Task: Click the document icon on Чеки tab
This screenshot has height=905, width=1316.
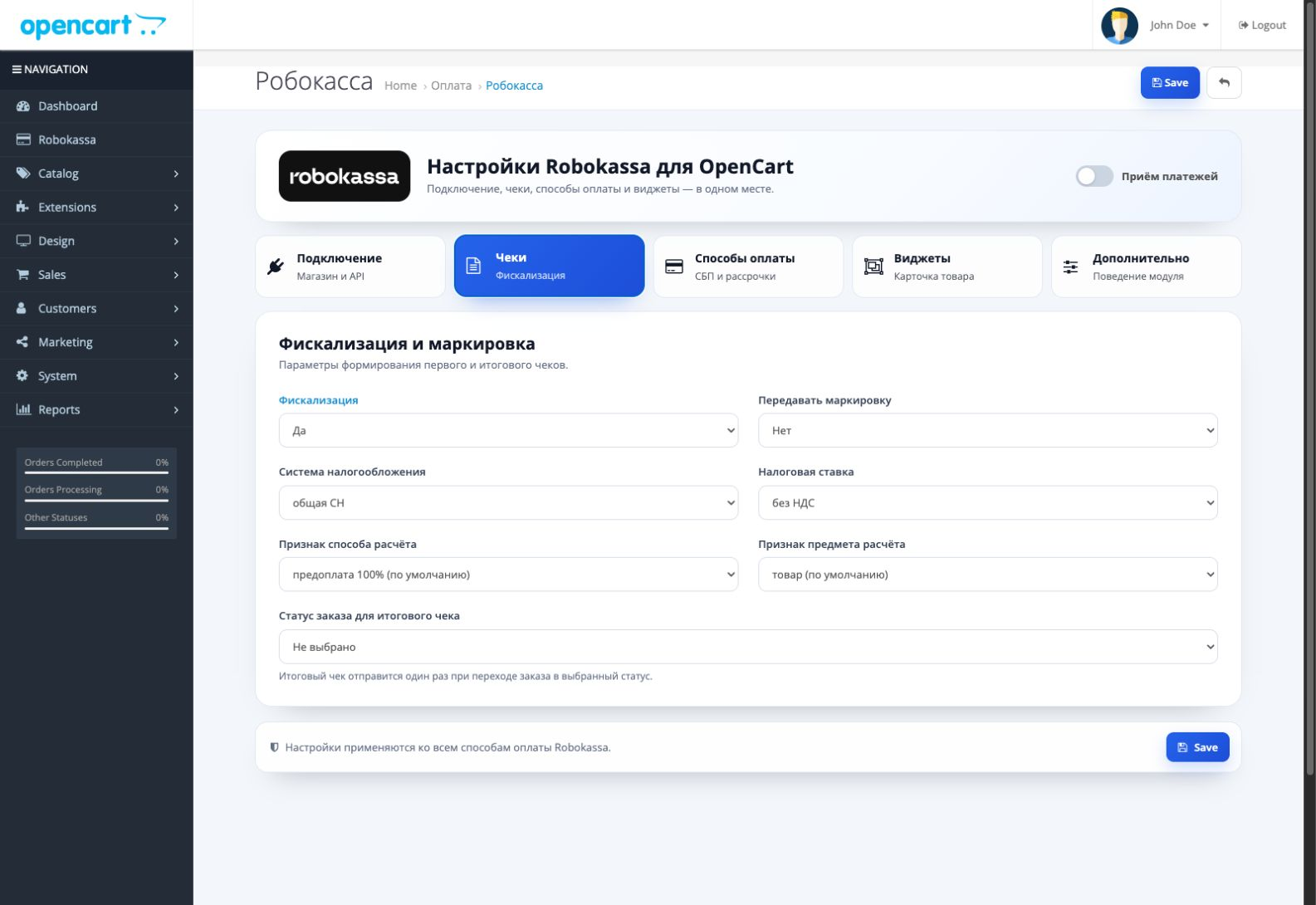Action: (x=473, y=266)
